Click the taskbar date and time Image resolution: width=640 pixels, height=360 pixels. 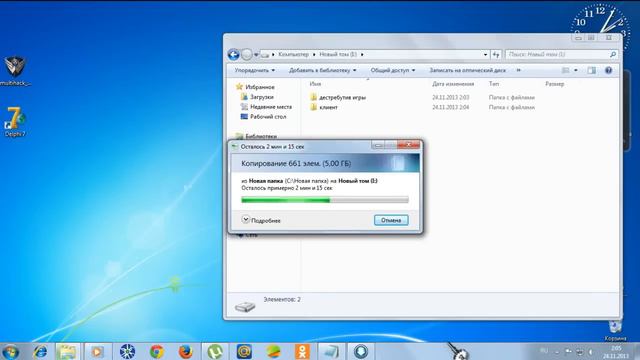click(x=616, y=352)
